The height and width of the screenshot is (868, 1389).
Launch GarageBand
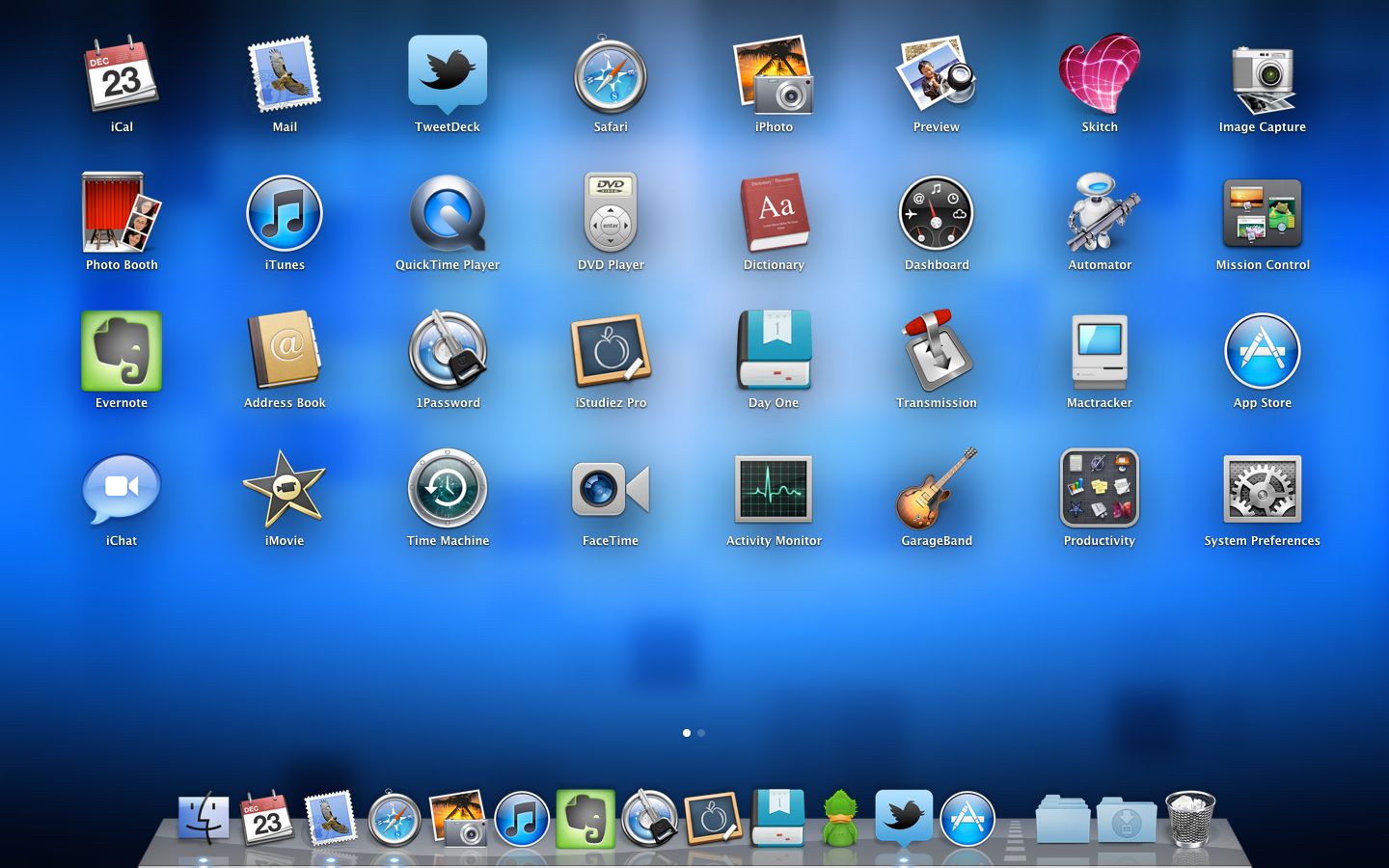(x=937, y=489)
